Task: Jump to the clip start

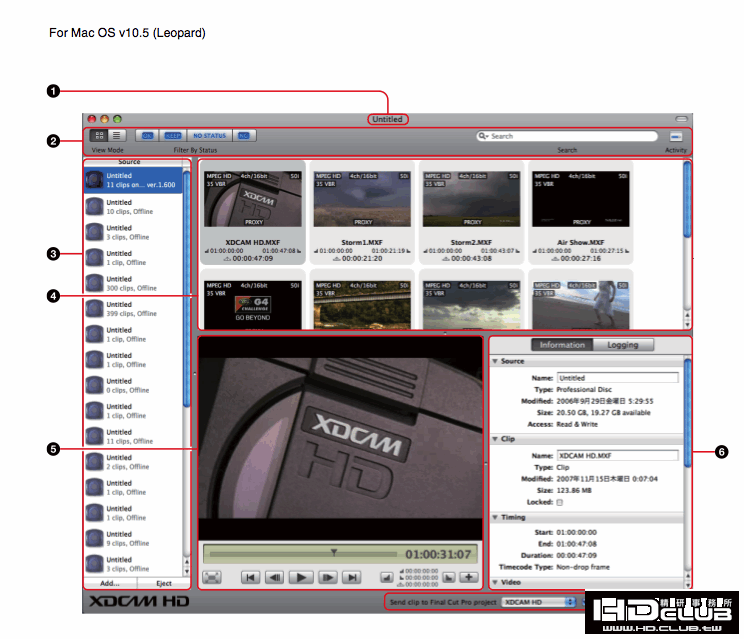Action: tap(250, 577)
